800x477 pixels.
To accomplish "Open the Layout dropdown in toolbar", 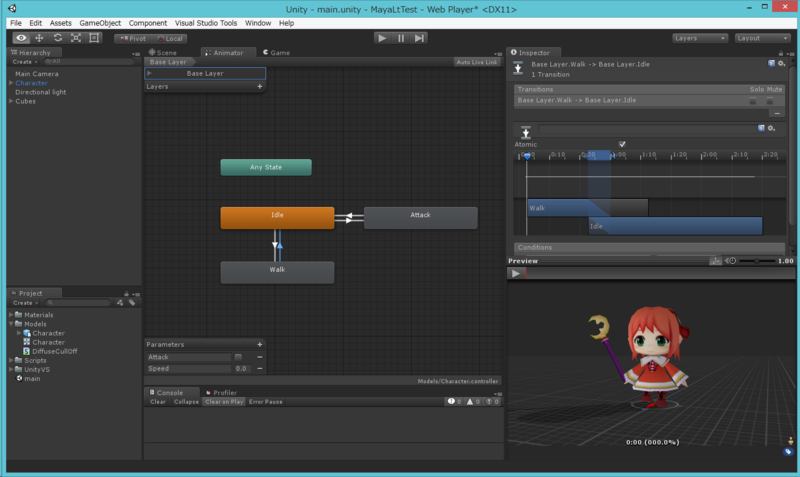I will (763, 38).
